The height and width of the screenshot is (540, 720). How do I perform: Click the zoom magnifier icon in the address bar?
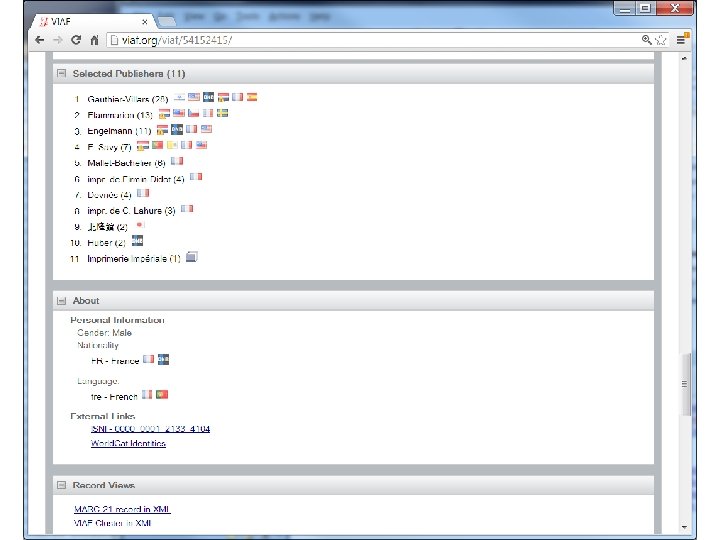click(647, 40)
